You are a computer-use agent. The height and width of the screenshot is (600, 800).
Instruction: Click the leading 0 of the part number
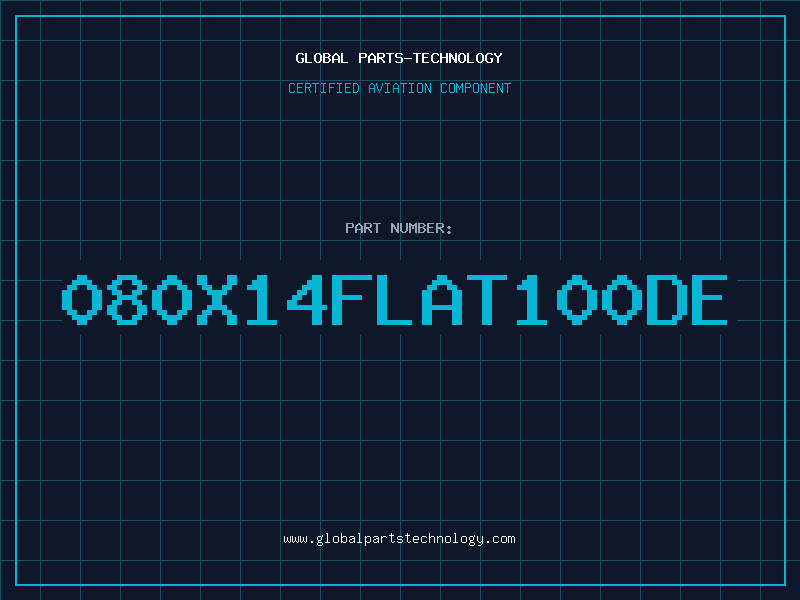pyautogui.click(x=82, y=299)
